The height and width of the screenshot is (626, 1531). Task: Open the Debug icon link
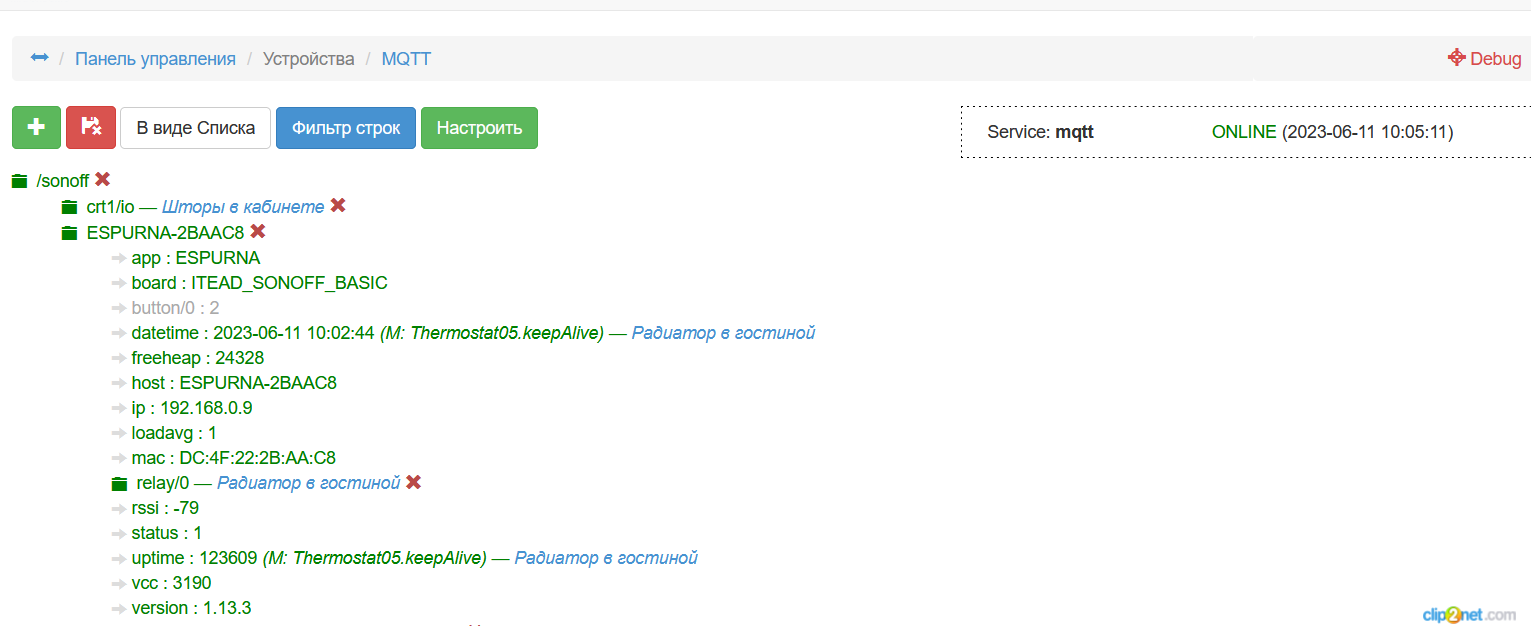click(1484, 58)
